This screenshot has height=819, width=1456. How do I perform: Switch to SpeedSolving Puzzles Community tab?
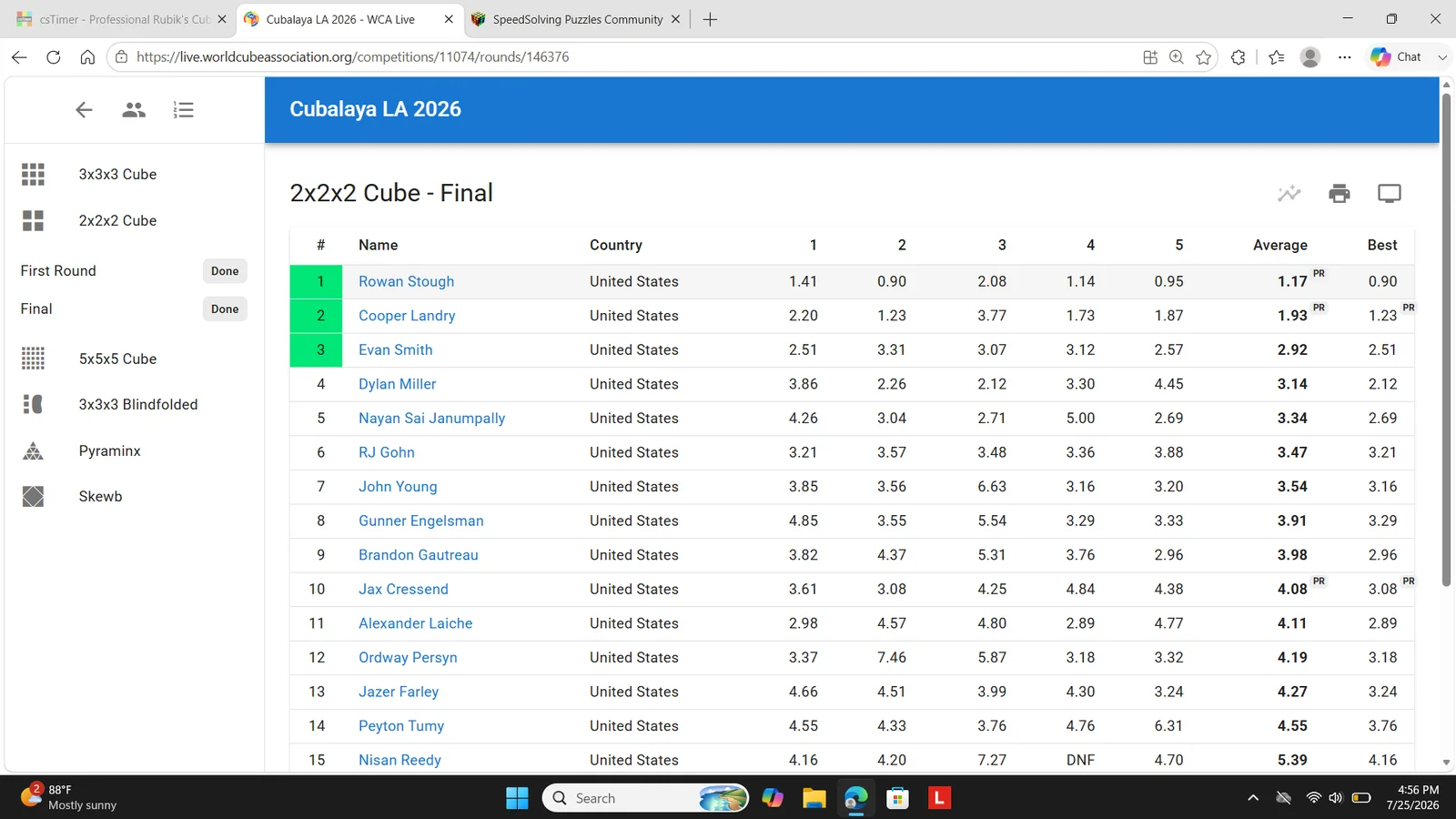click(x=577, y=19)
